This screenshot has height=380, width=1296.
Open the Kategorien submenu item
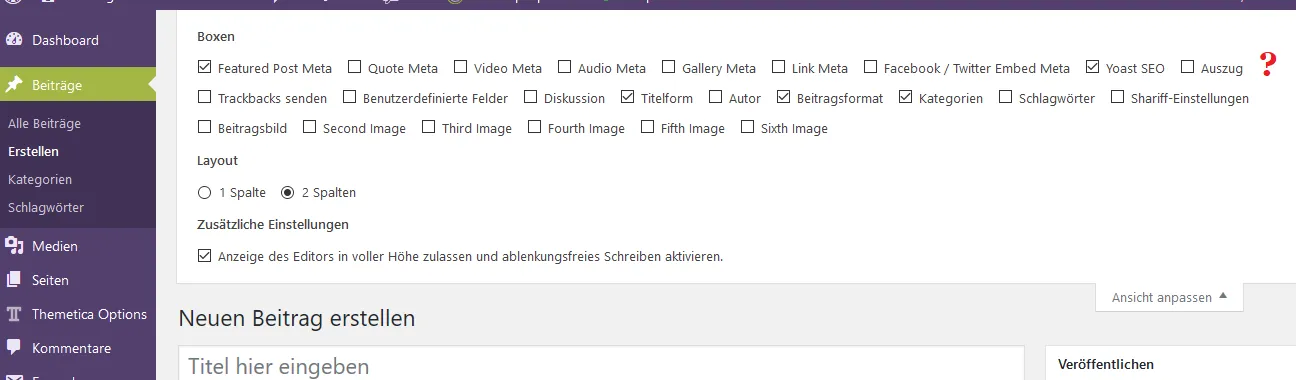pos(40,180)
